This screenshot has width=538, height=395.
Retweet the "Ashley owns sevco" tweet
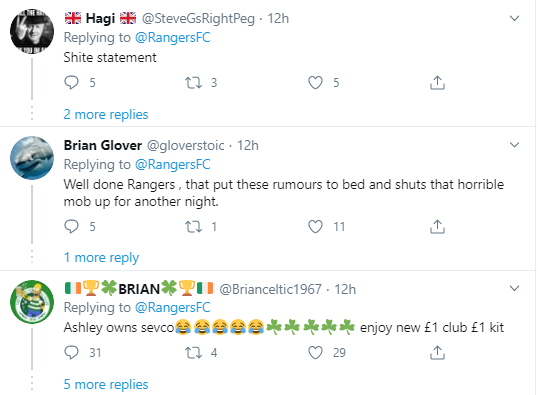pyautogui.click(x=194, y=352)
